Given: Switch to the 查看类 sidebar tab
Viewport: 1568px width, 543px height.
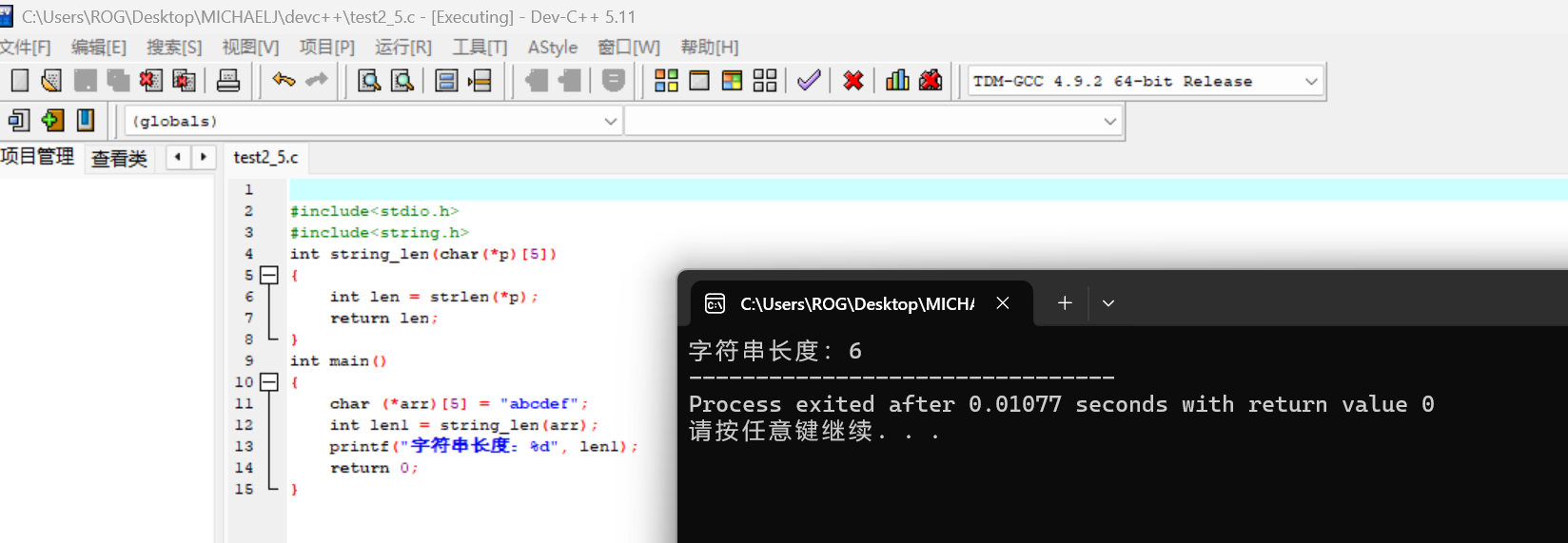Looking at the screenshot, I should pyautogui.click(x=119, y=158).
